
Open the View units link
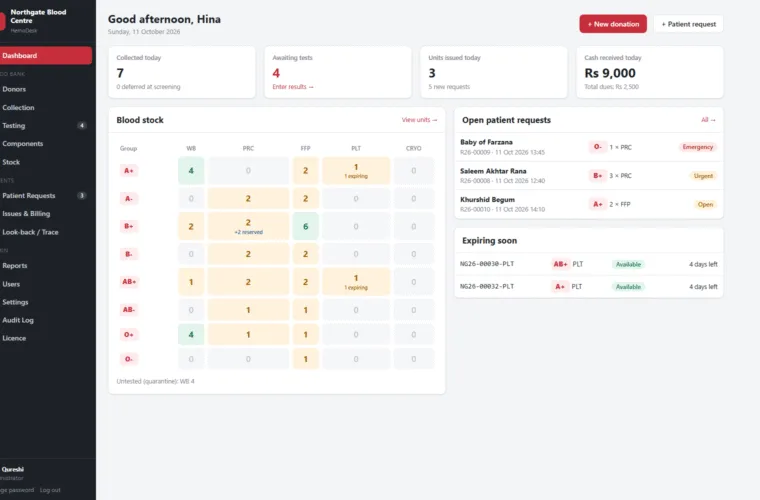coord(419,120)
